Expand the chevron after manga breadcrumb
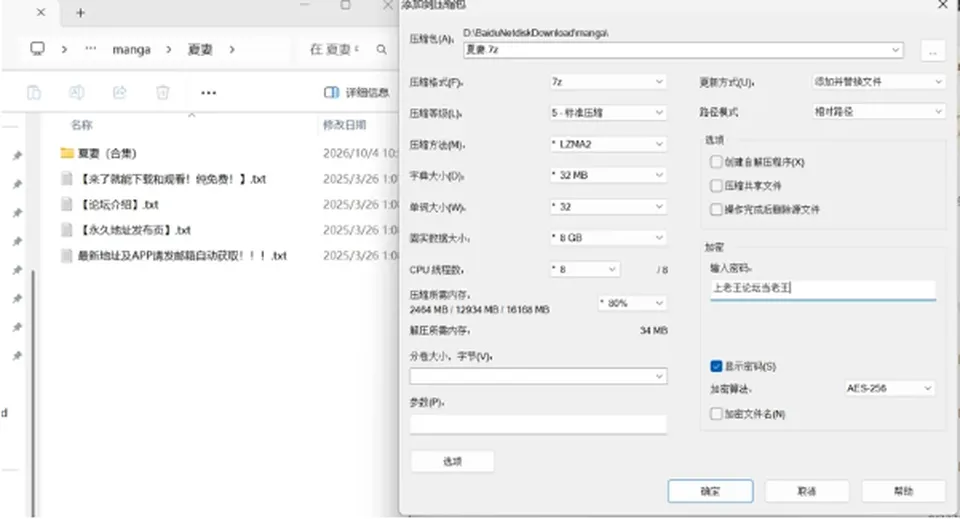Image resolution: width=960 pixels, height=519 pixels. point(169,50)
